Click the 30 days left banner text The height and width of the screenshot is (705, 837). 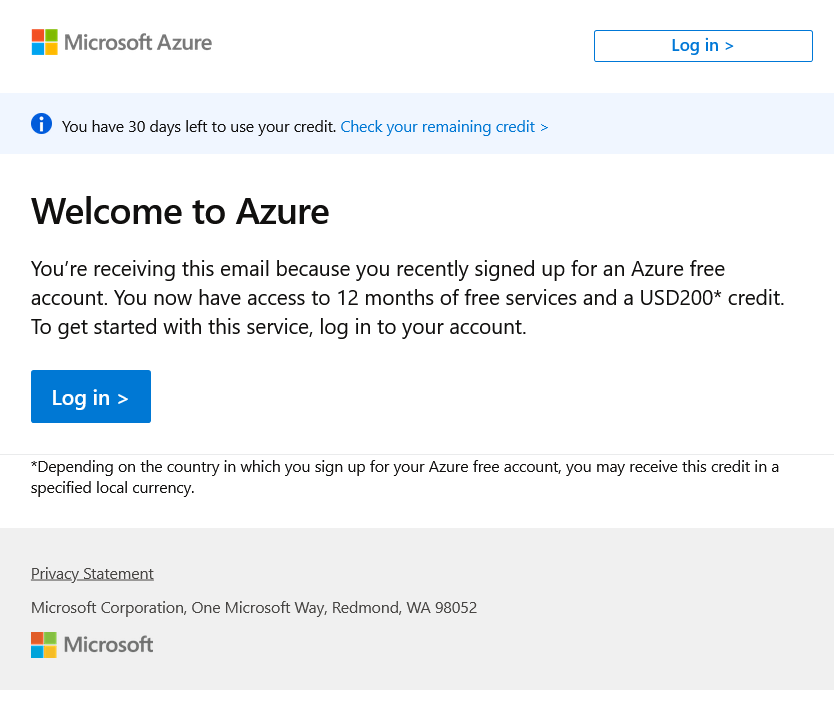click(x=199, y=127)
